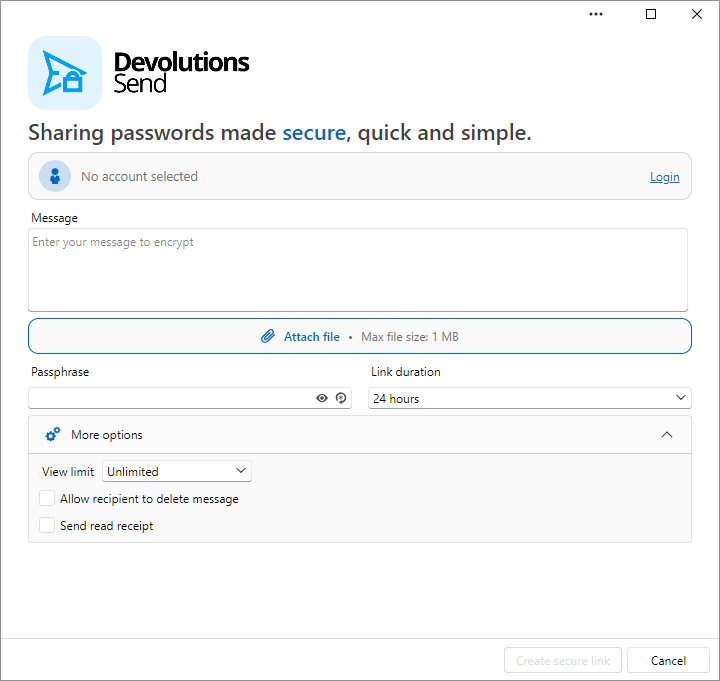The height and width of the screenshot is (681, 720).
Task: Open the View limit dropdown
Action: pos(177,471)
